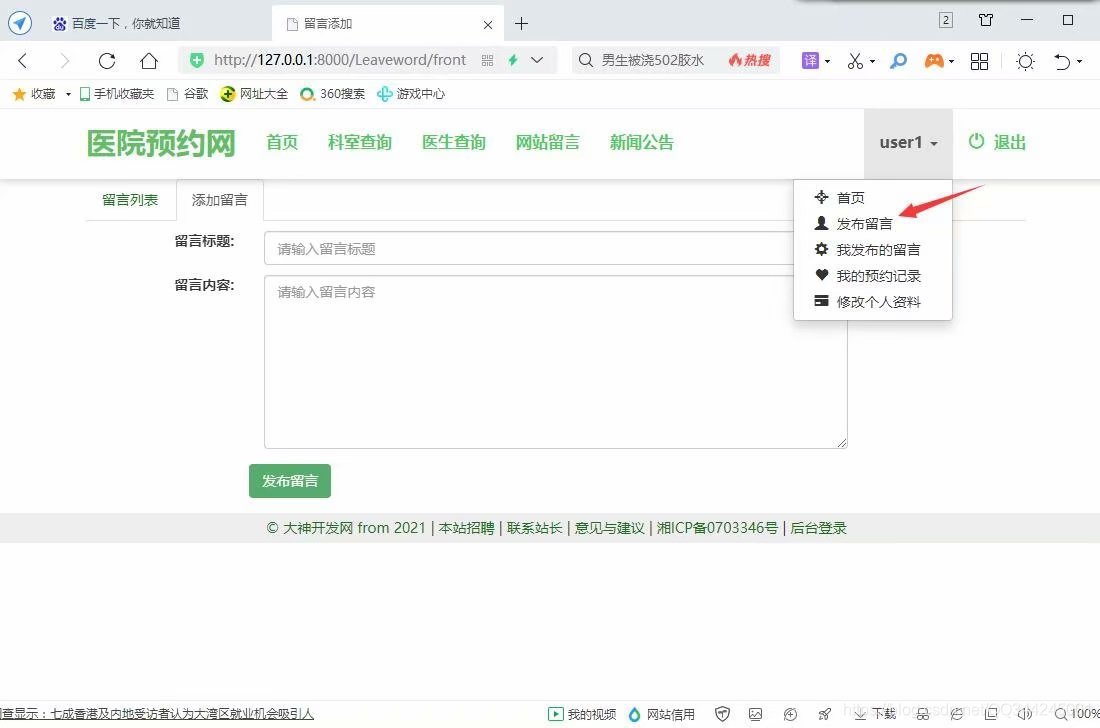This screenshot has width=1100, height=728.
Task: Click the 医院预约网 site logo
Action: click(161, 143)
